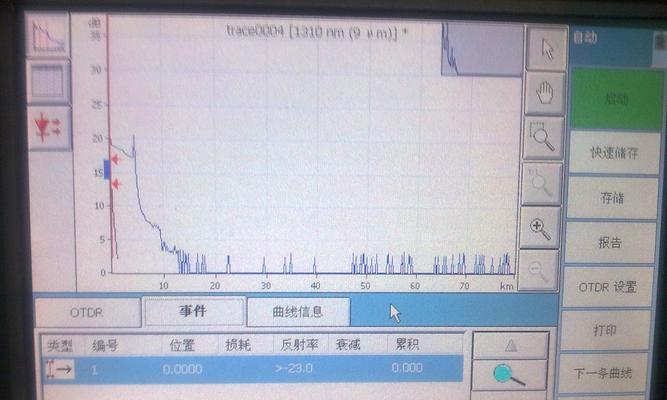
Task: Select the trace curve view icon
Action: pyautogui.click(x=48, y=35)
